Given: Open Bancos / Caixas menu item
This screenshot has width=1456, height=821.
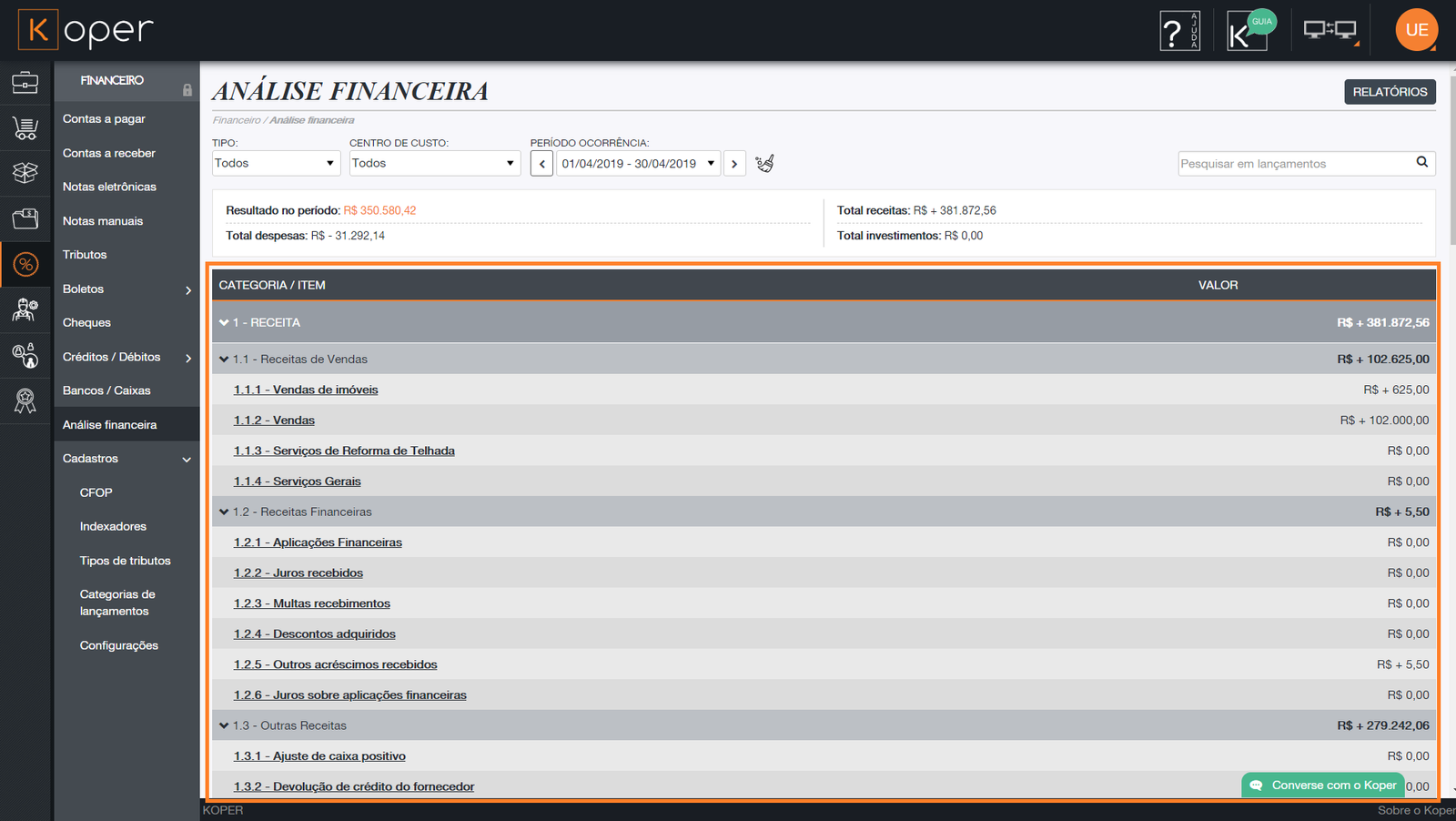Looking at the screenshot, I should click(x=106, y=390).
